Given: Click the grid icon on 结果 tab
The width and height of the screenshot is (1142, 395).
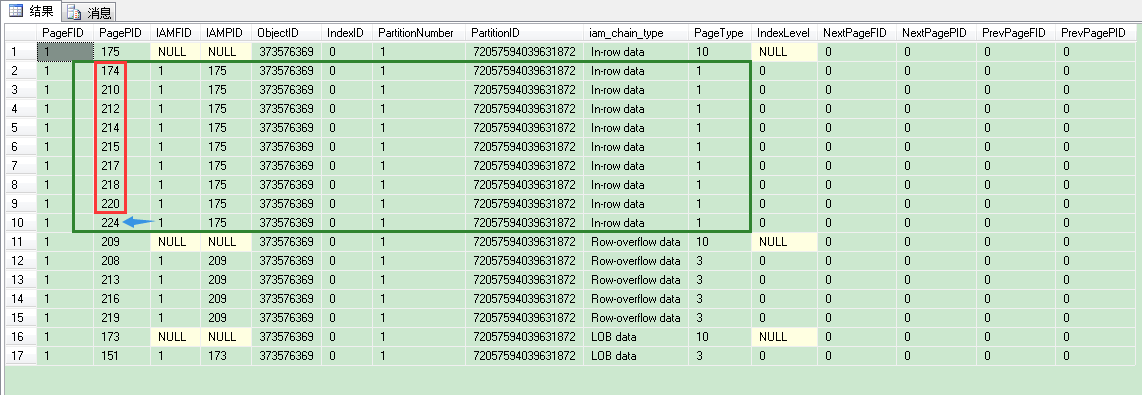Looking at the screenshot, I should click(x=16, y=11).
